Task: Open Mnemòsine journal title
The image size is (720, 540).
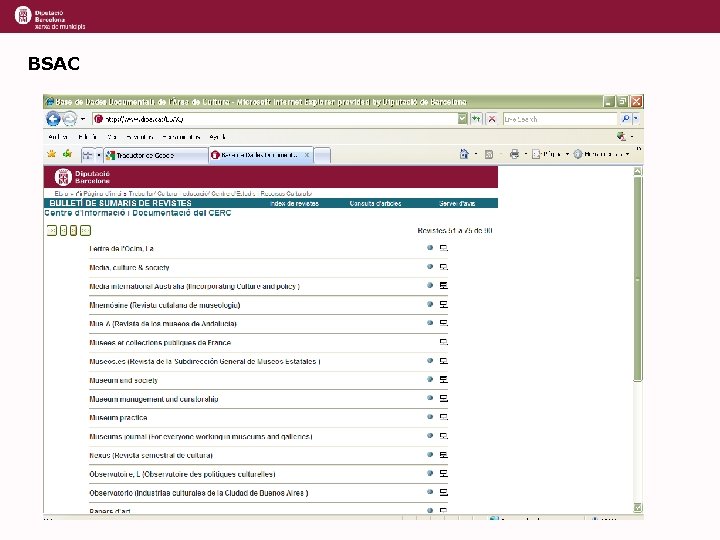Action: tap(165, 305)
